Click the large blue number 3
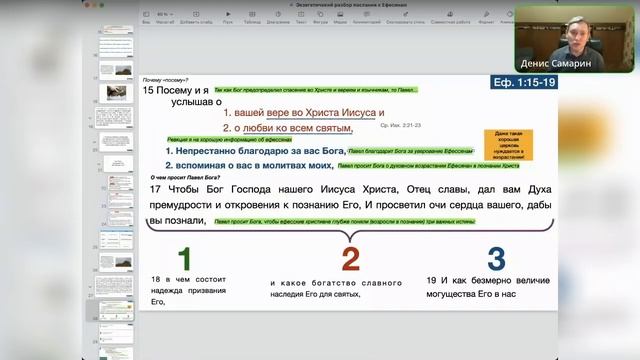 point(496,259)
